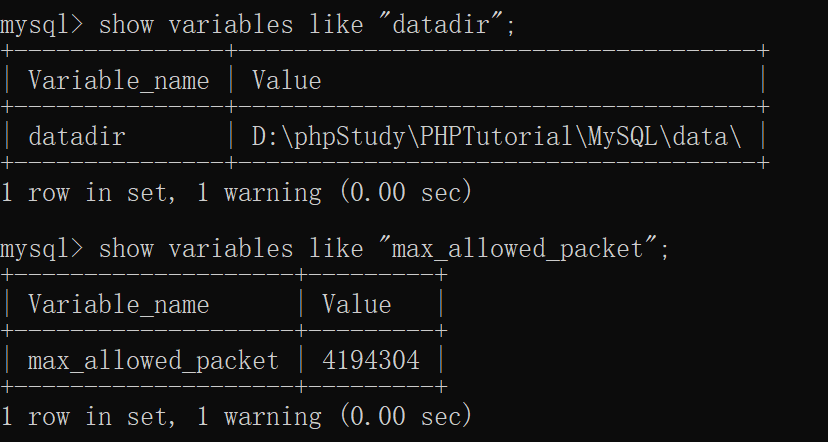This screenshot has width=828, height=442.
Task: Click the last "1 row in set" result line
Action: click(236, 417)
